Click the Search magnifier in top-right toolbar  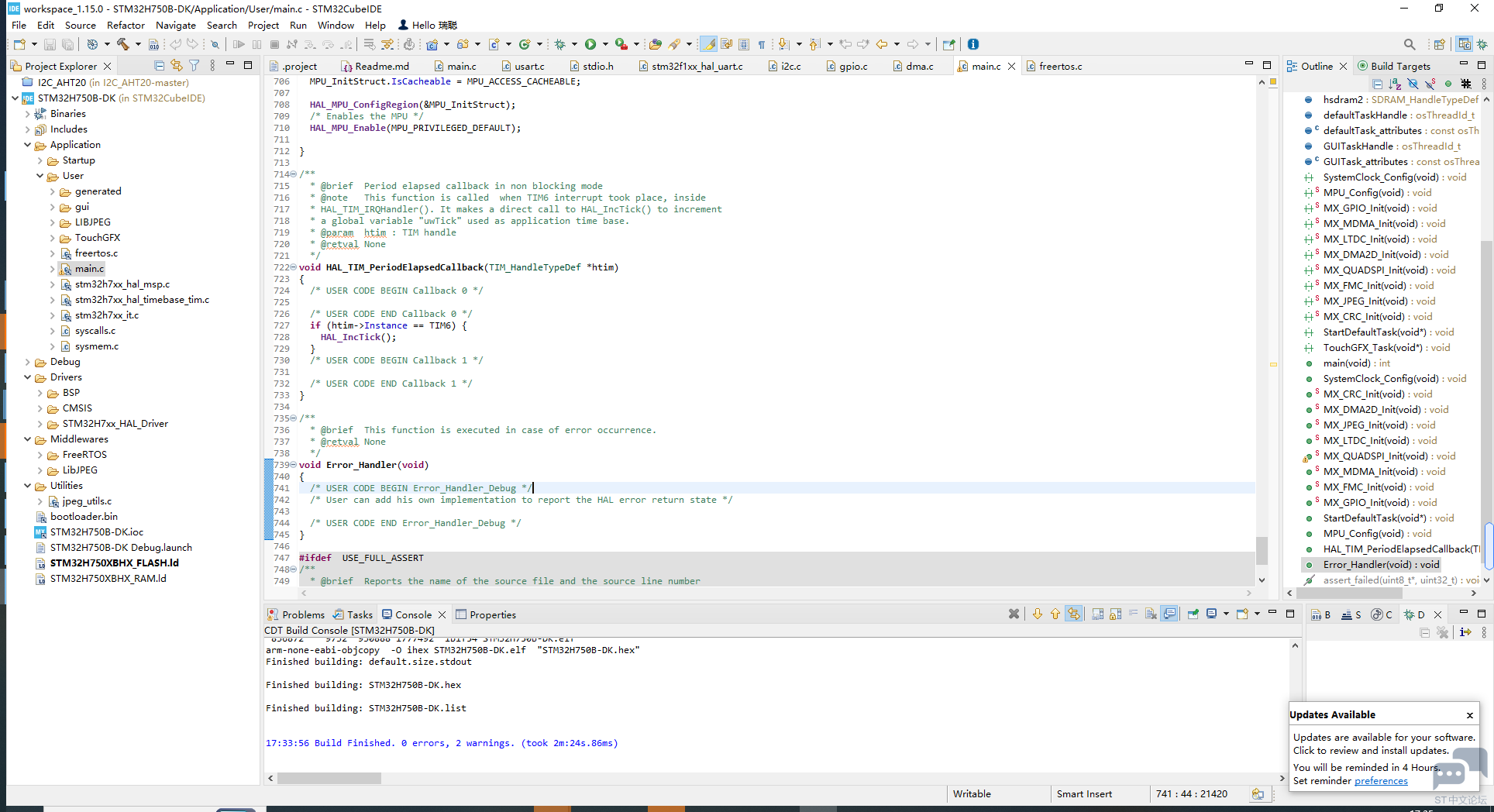click(1410, 44)
